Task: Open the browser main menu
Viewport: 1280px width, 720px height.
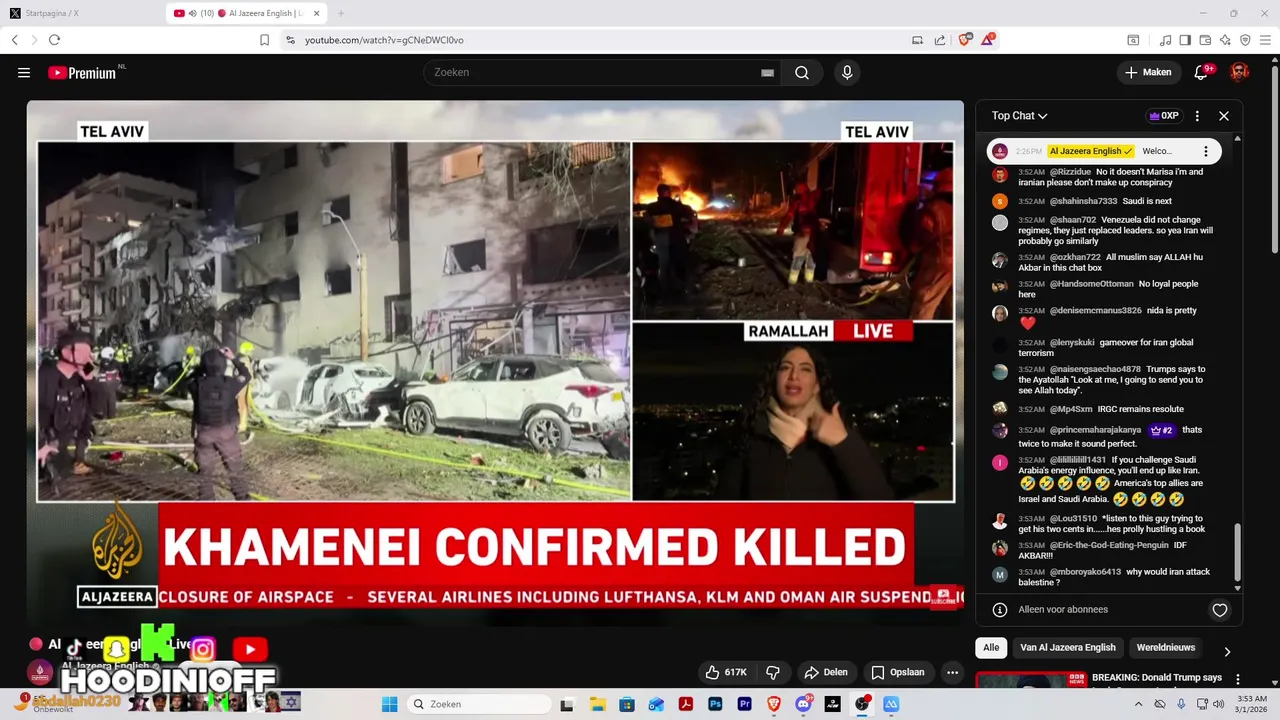Action: [x=1265, y=40]
